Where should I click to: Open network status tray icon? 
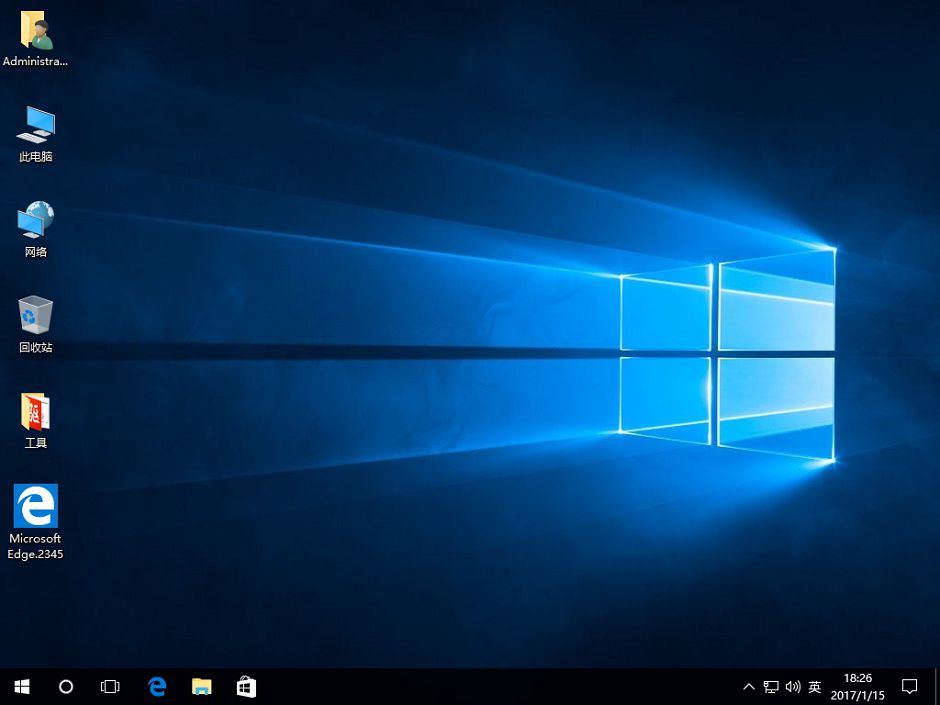(x=771, y=686)
